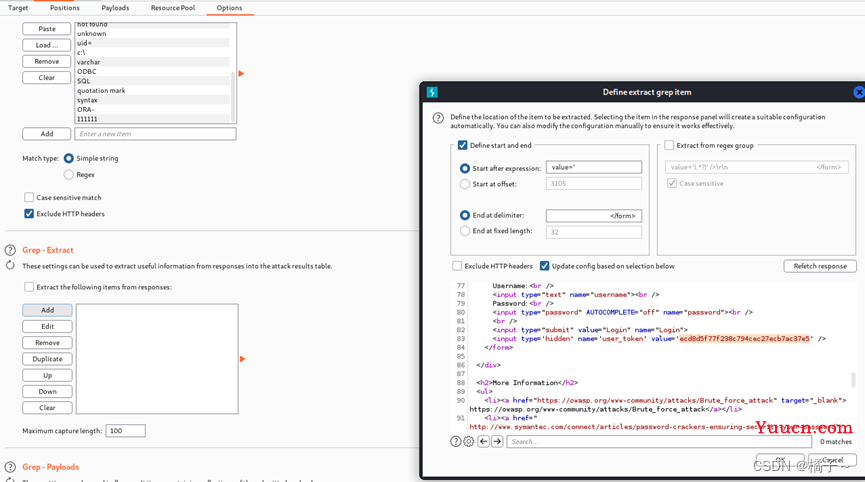Click Paste button in grep match

47,29
